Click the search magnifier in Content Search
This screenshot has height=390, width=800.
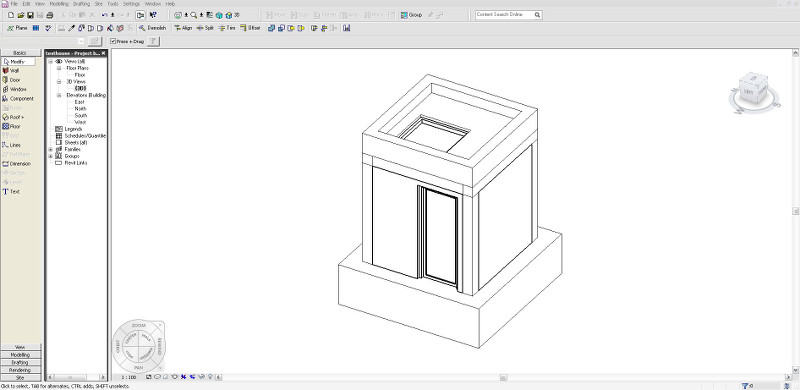click(538, 15)
